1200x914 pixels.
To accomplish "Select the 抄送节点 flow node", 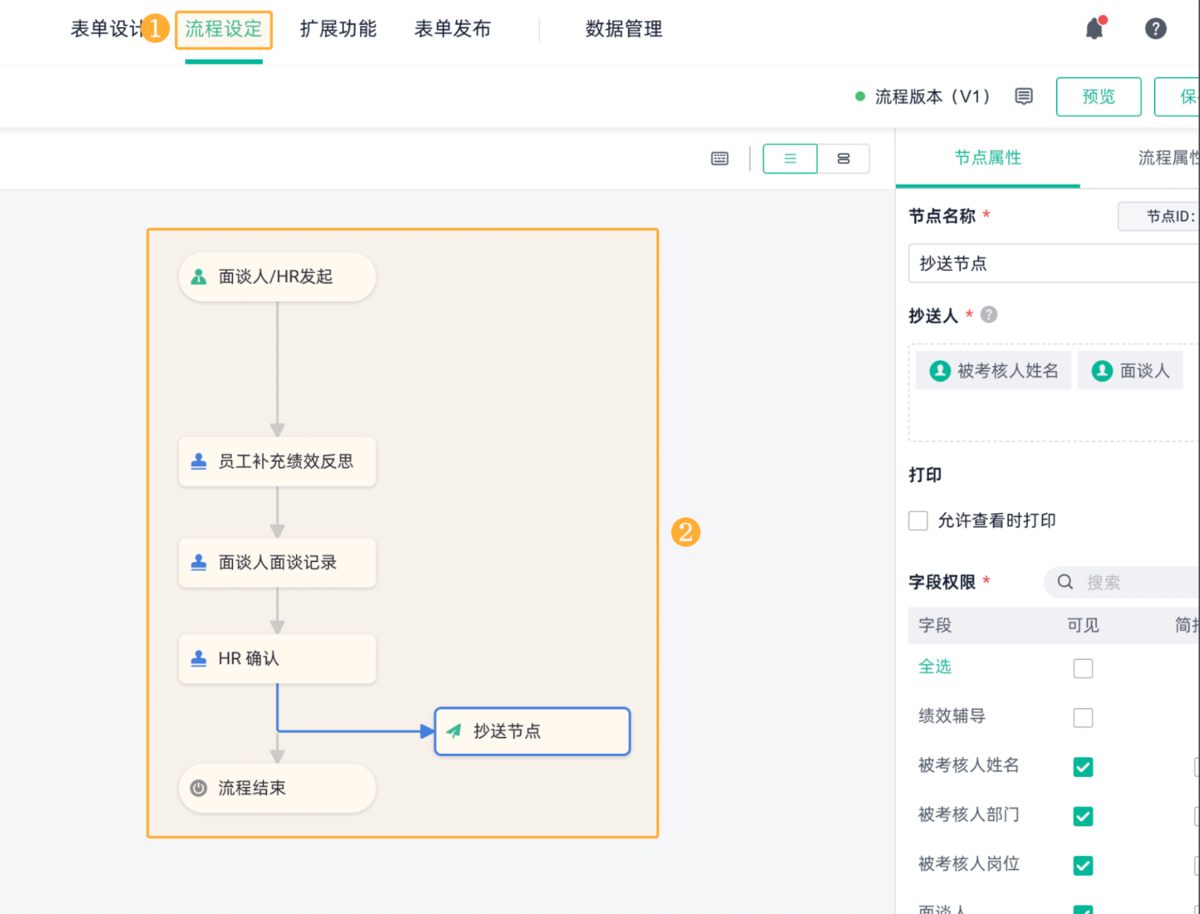I will click(x=532, y=731).
